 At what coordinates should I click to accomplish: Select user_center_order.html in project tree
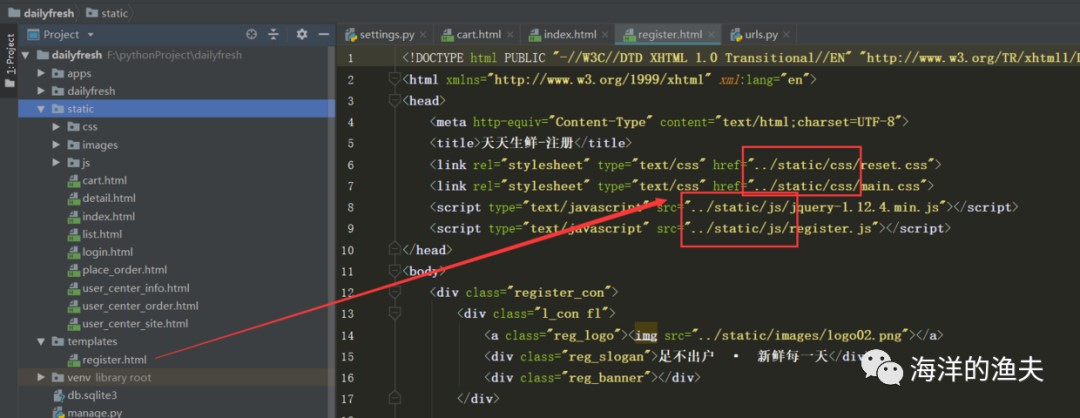pos(140,306)
